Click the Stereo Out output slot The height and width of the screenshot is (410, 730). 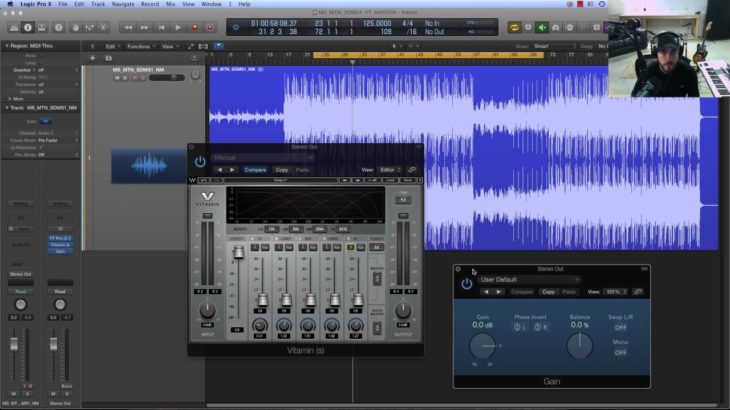pyautogui.click(x=20, y=274)
